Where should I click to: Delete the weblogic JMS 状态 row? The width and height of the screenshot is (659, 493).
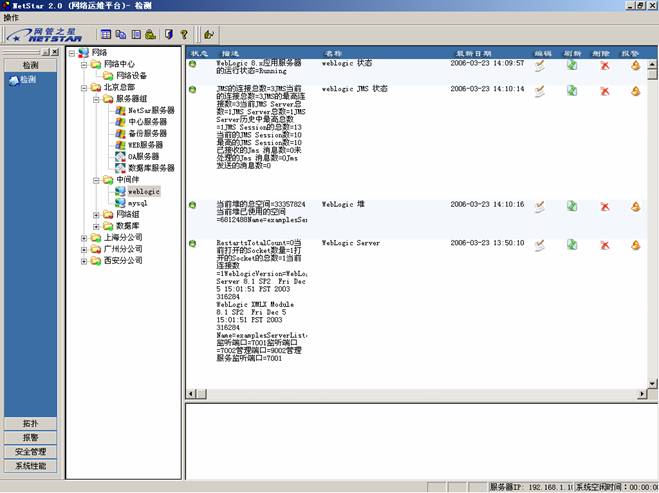[605, 91]
